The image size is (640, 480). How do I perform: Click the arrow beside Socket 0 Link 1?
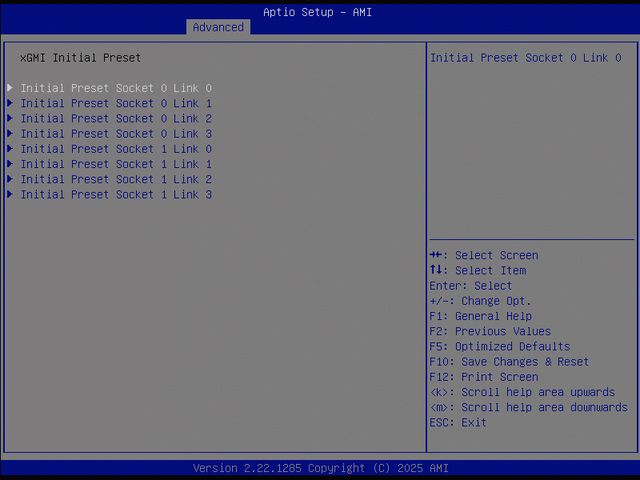coord(10,102)
